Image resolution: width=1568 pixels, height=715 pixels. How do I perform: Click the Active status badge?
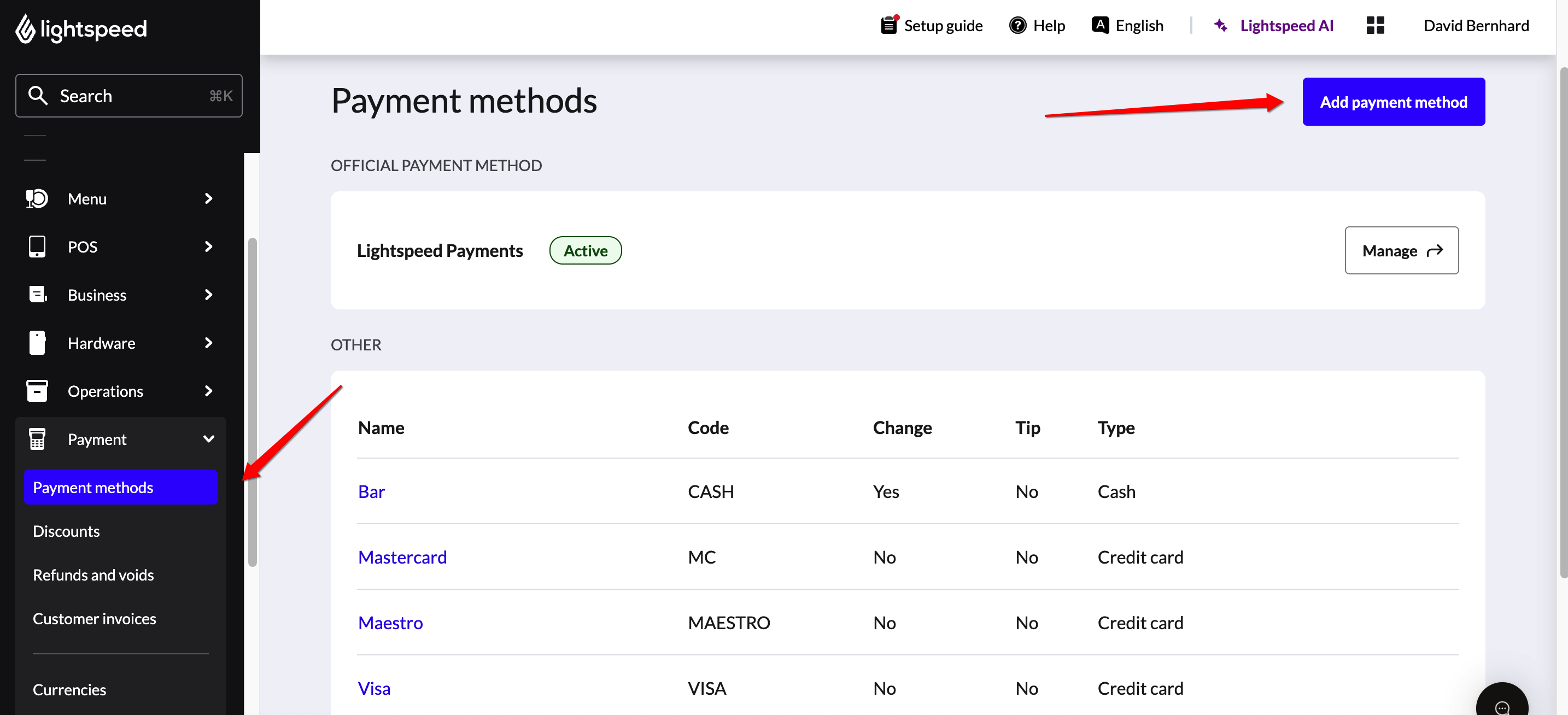point(585,250)
